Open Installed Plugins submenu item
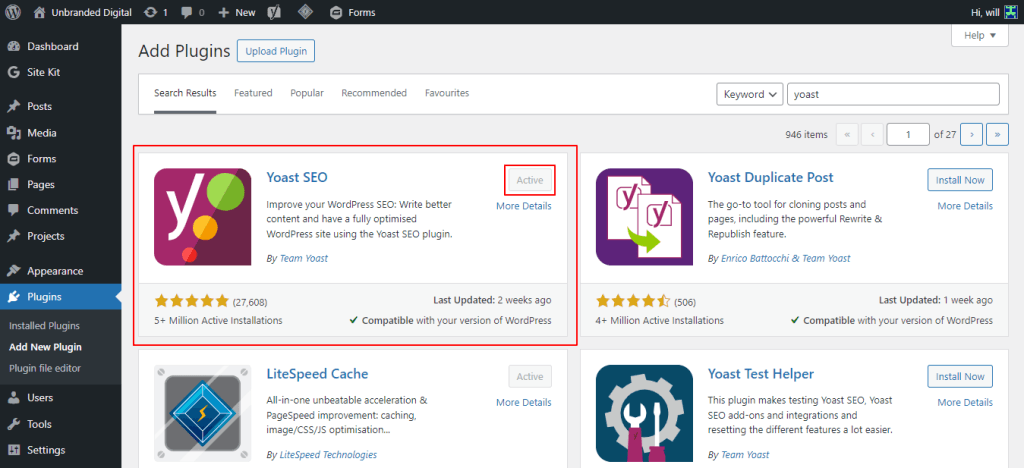1024x468 pixels. coord(44,326)
